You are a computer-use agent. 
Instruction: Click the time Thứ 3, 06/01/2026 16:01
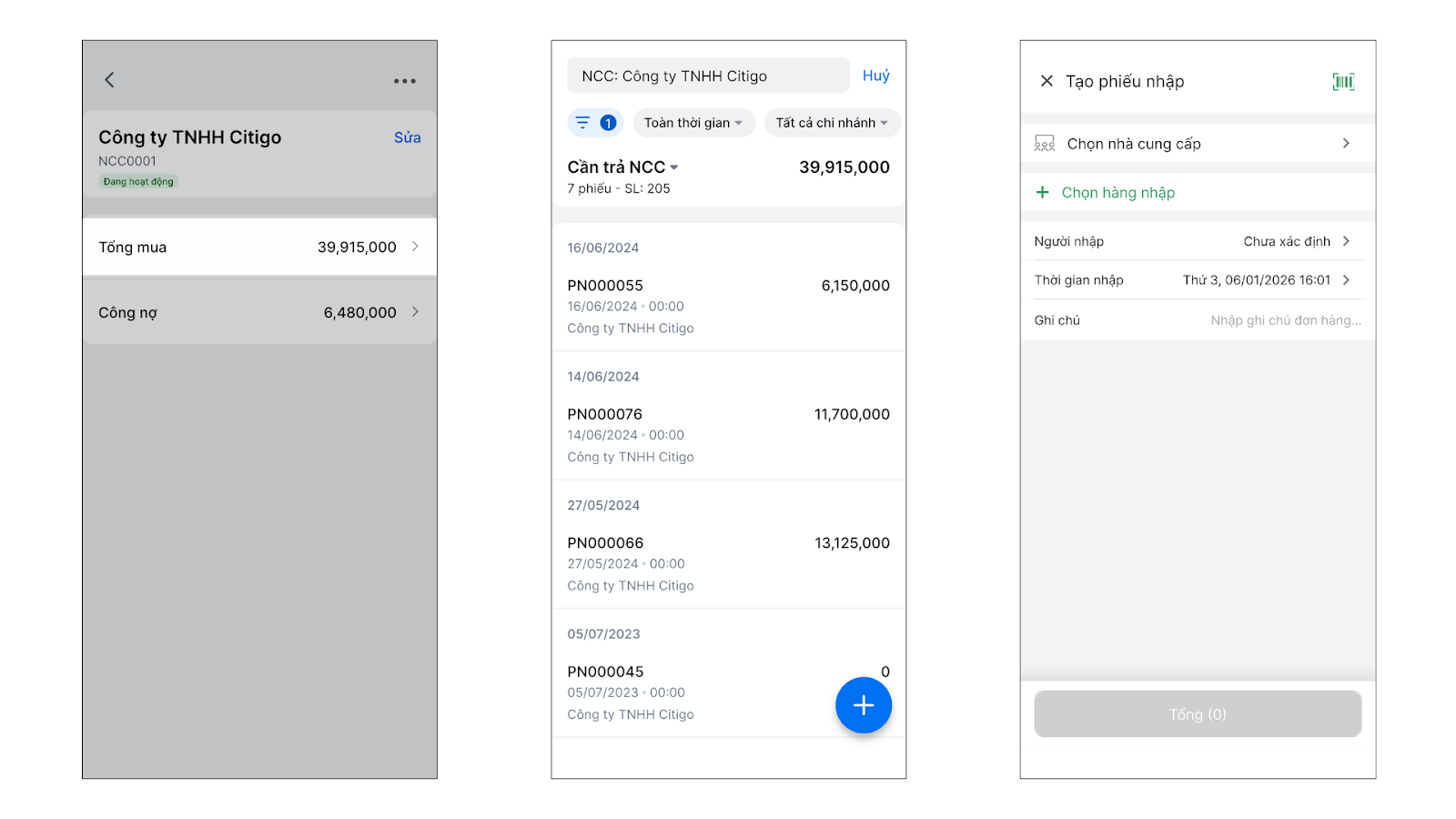pyautogui.click(x=1257, y=280)
